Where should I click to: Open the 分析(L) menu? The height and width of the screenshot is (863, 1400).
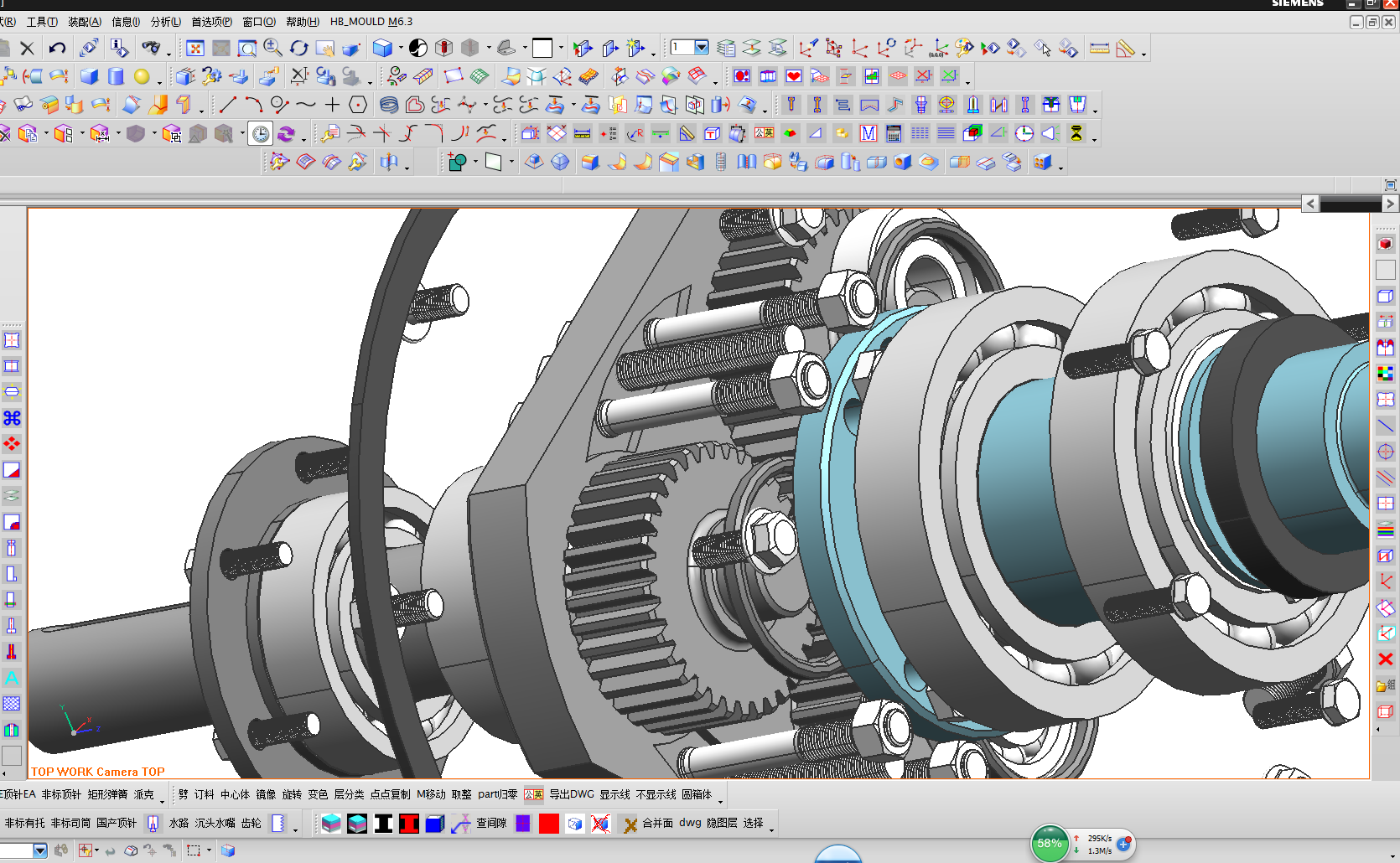[166, 22]
